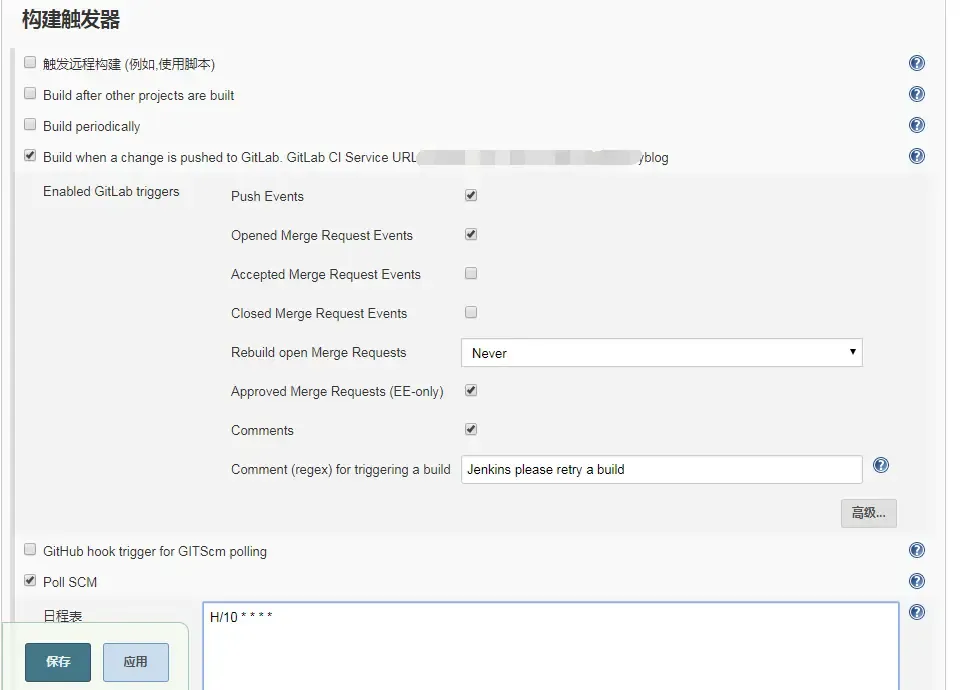Click help icon next to 日程表 schedule
The height and width of the screenshot is (690, 972).
tap(917, 613)
